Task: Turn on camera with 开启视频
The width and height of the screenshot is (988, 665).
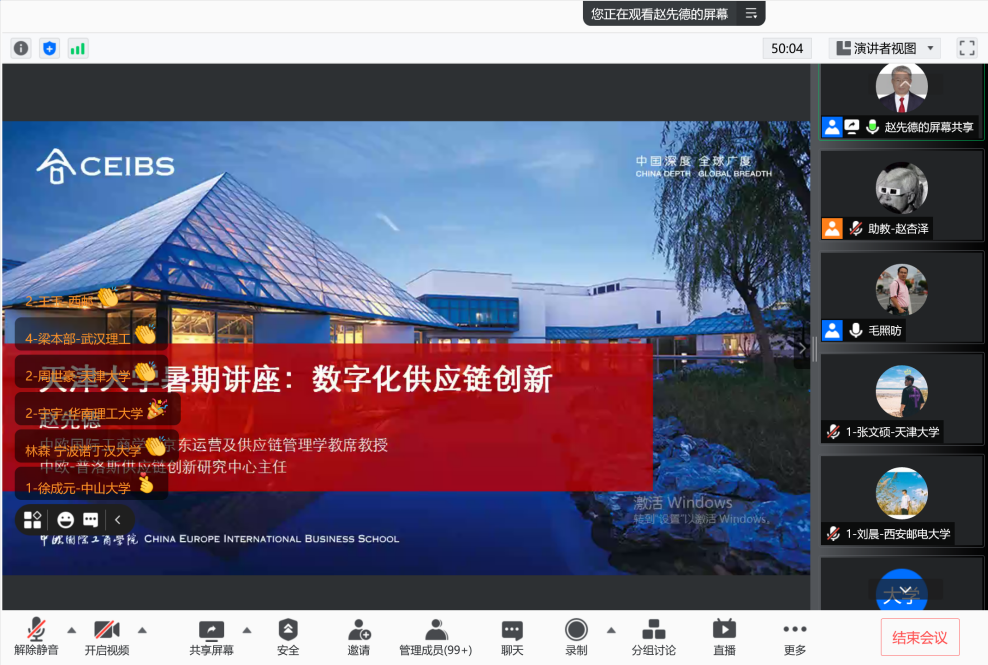Action: point(107,637)
